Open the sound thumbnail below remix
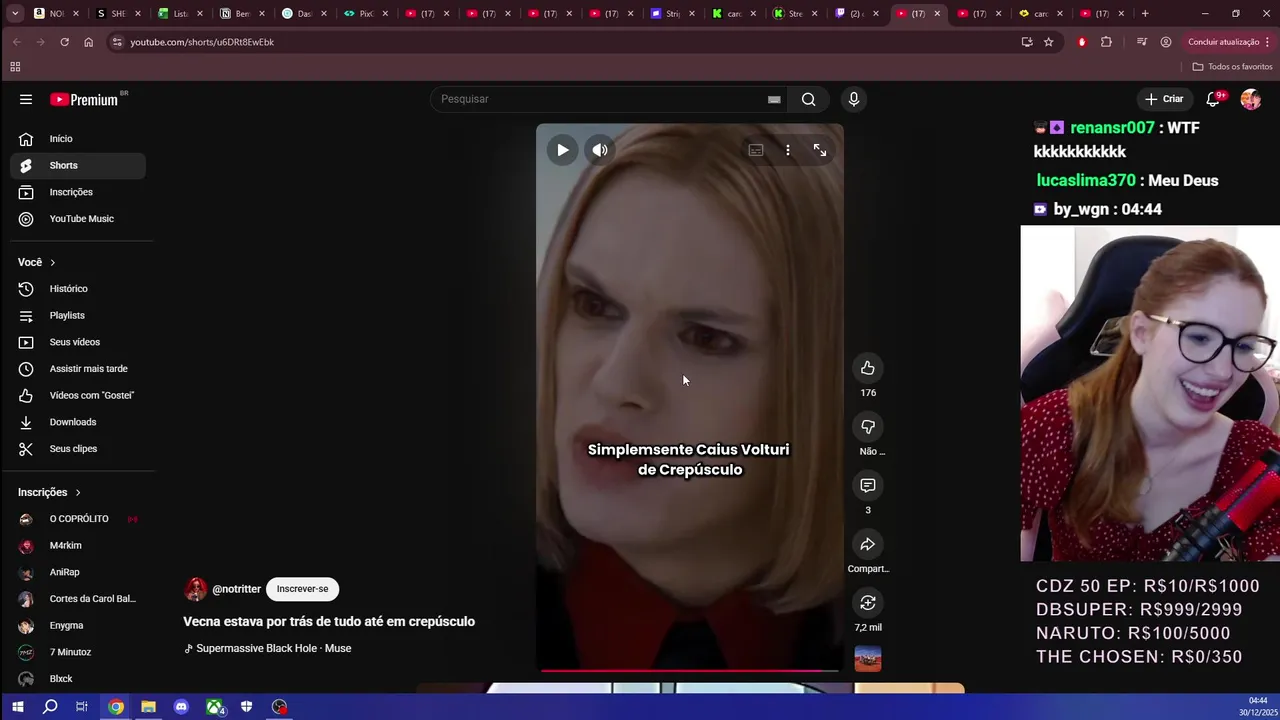Screen dimensions: 1280x720 click(x=868, y=659)
